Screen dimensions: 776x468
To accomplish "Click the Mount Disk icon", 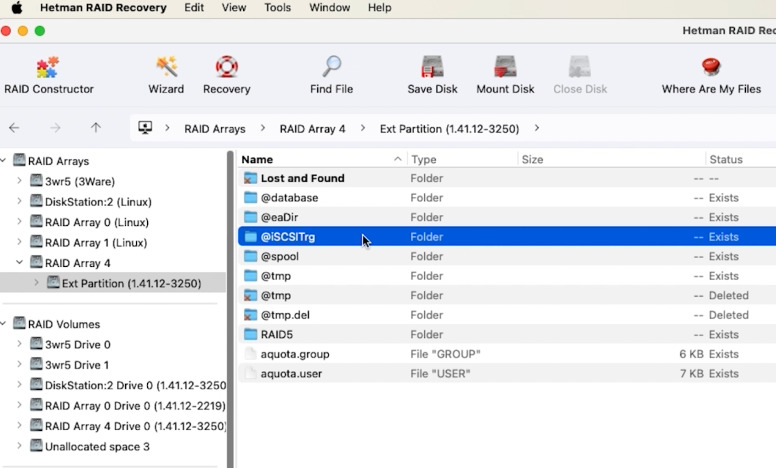I will [x=505, y=66].
